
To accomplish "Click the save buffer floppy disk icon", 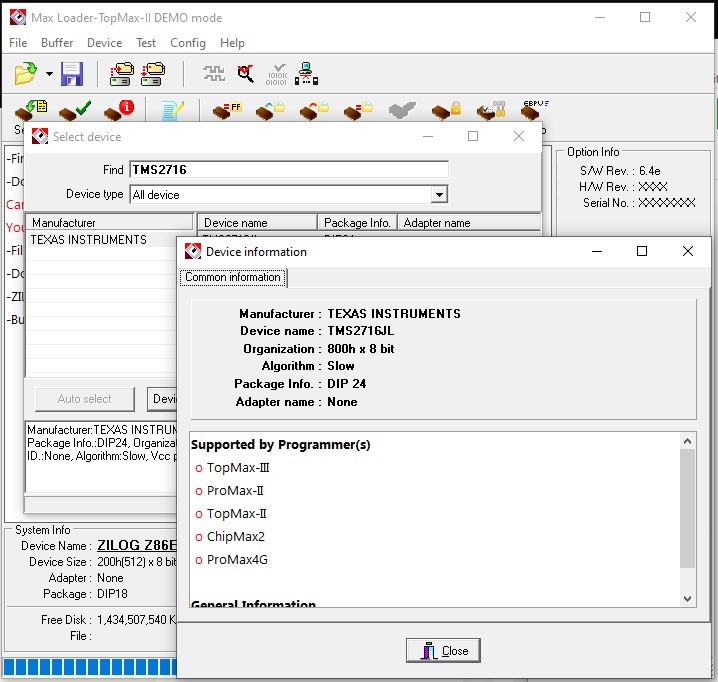I will 72,74.
